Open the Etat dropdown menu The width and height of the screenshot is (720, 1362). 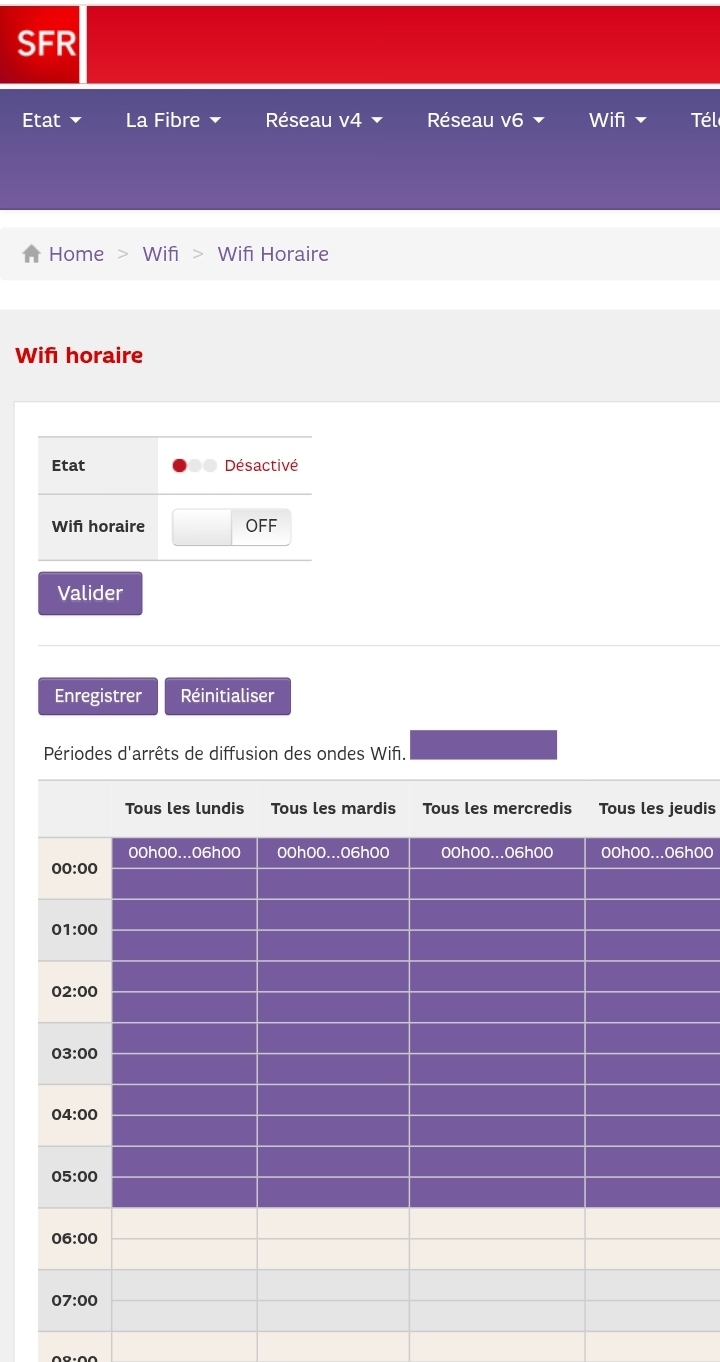pyautogui.click(x=51, y=120)
